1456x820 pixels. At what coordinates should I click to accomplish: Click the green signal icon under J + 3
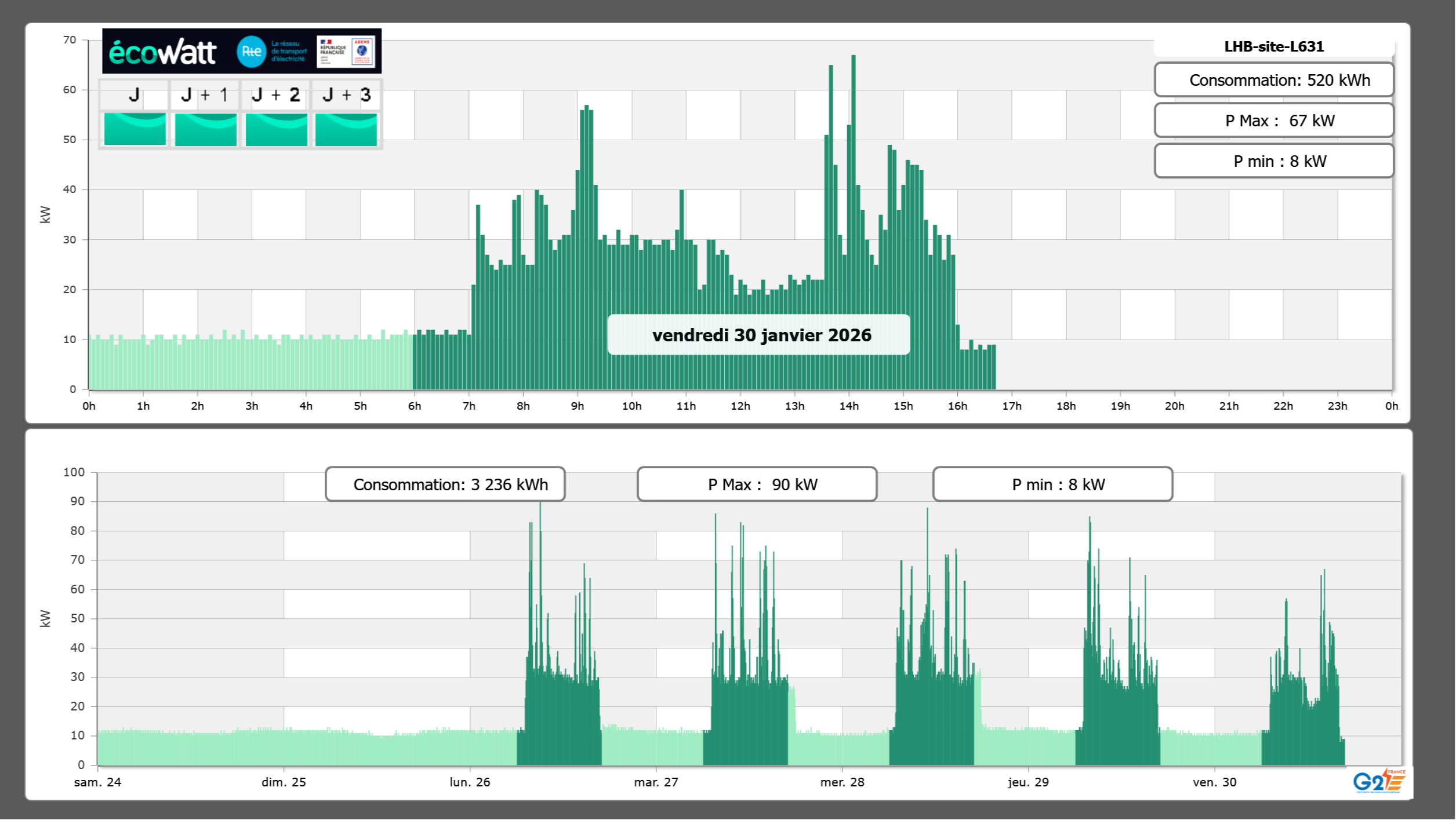[x=346, y=129]
